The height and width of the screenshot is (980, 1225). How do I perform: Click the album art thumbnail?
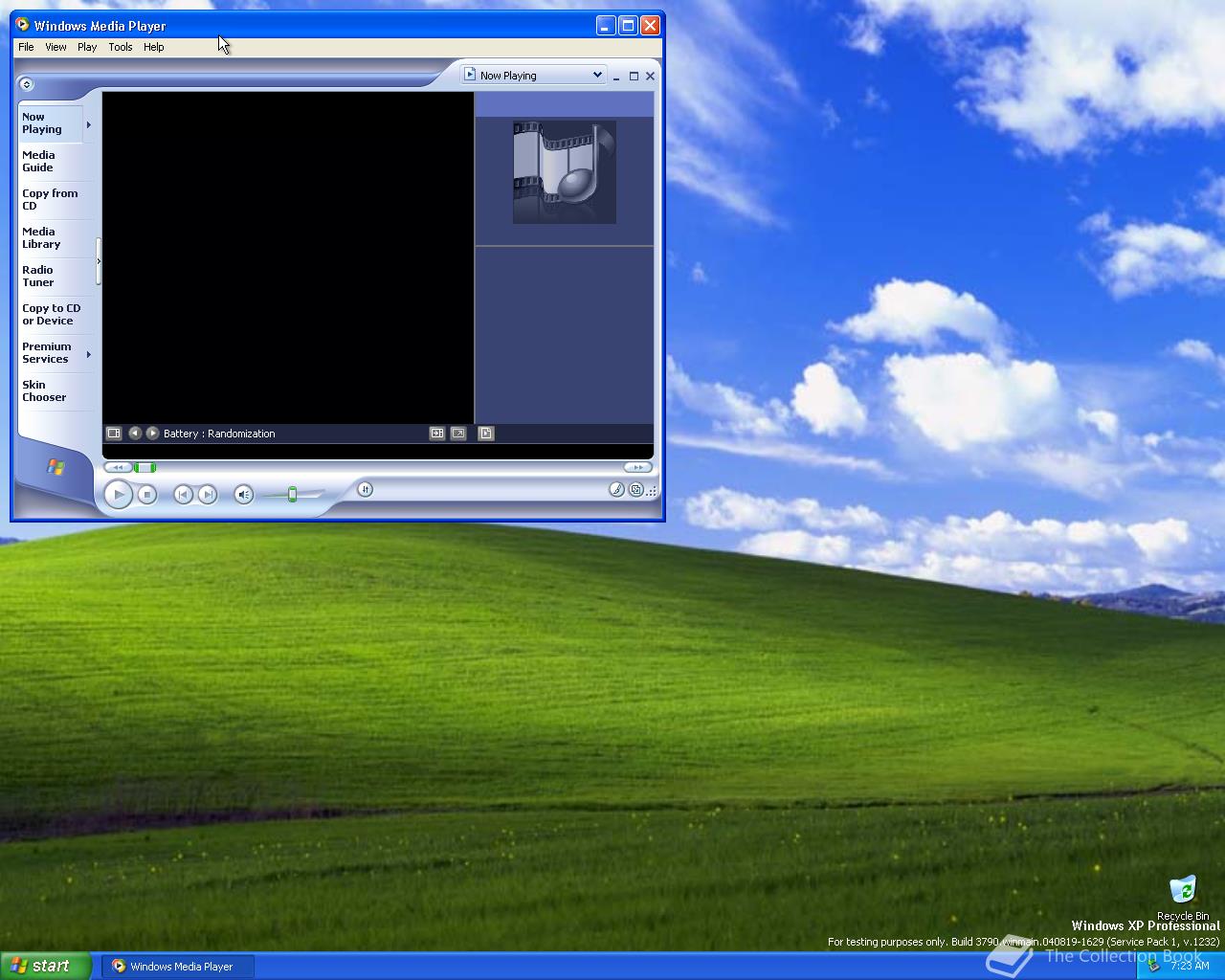[565, 172]
